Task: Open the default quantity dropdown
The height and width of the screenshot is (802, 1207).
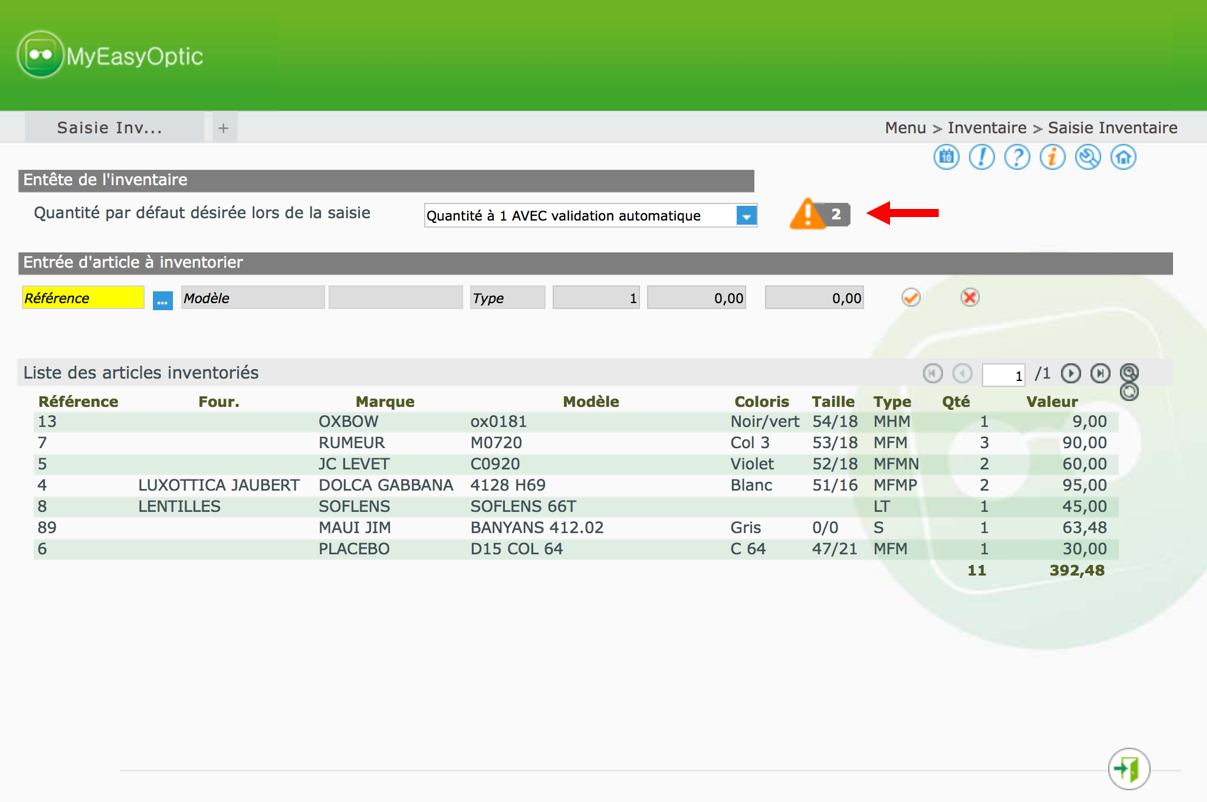Action: pos(590,215)
